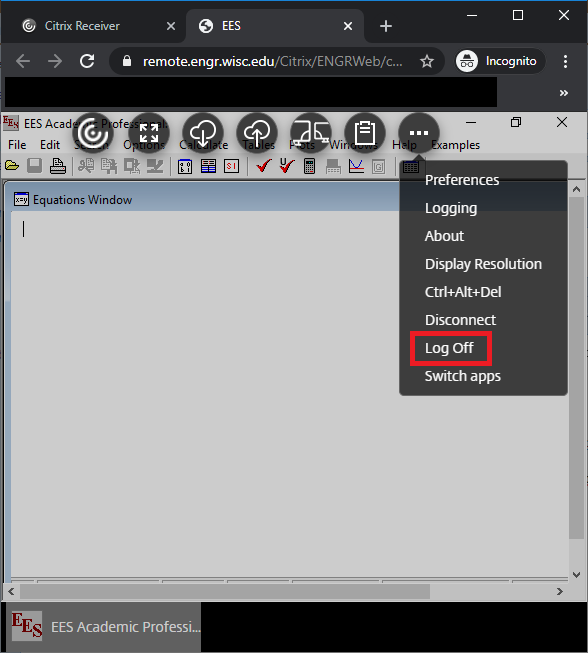The height and width of the screenshot is (653, 588).
Task: Click the browser forward arrow
Action: coord(55,62)
